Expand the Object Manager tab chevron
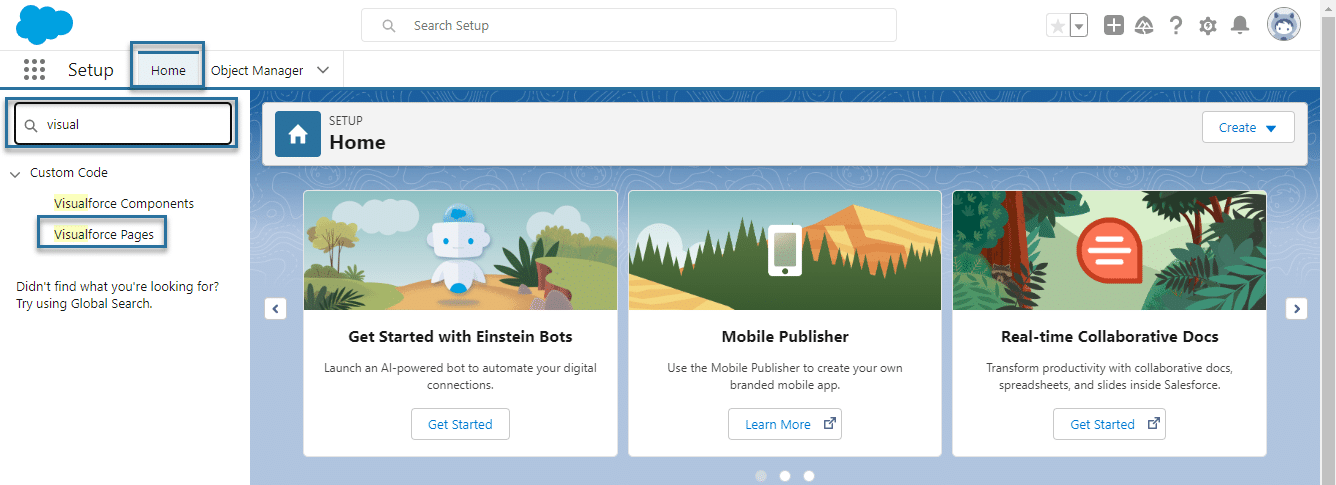Image resolution: width=1336 pixels, height=485 pixels. pos(323,70)
